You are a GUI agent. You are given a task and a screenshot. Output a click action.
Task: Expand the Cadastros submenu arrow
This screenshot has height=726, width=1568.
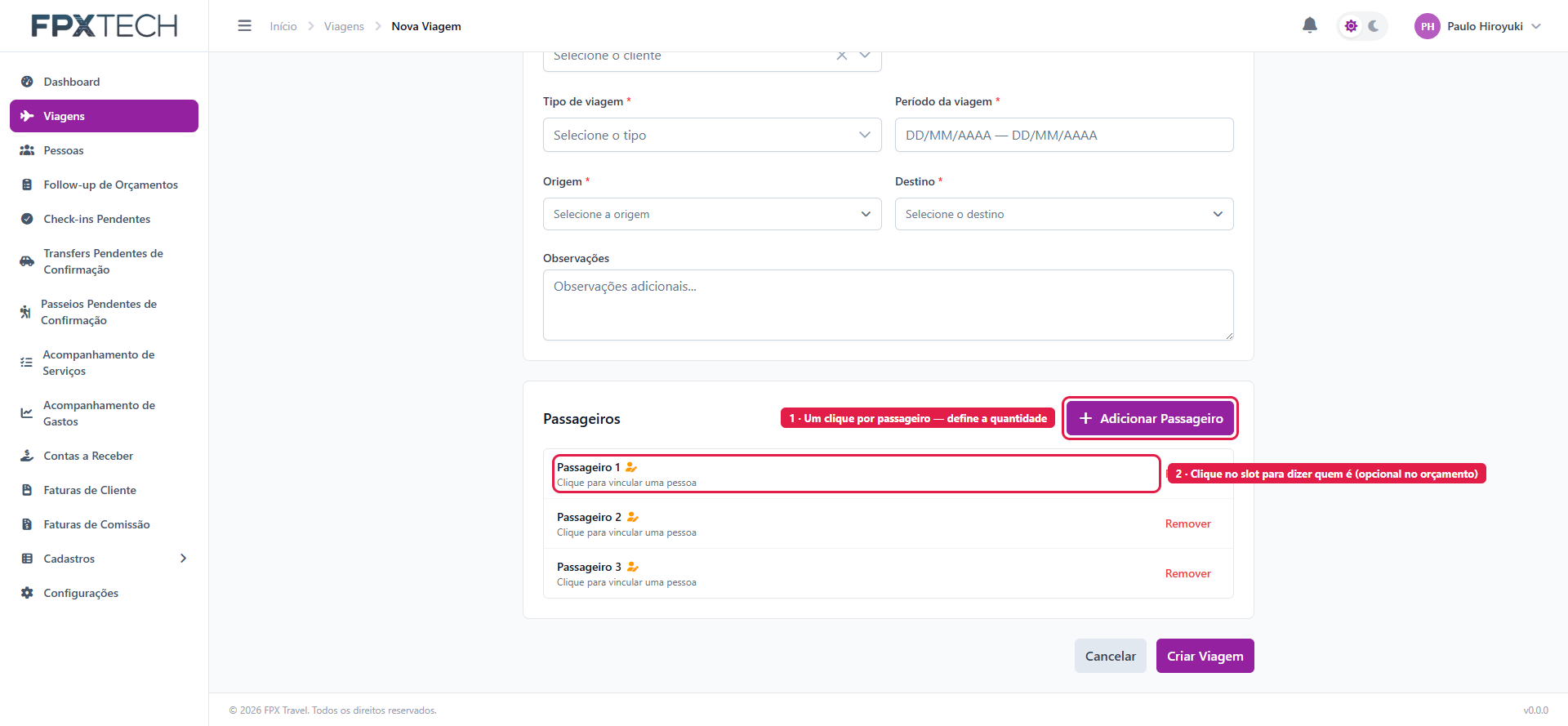pyautogui.click(x=183, y=559)
